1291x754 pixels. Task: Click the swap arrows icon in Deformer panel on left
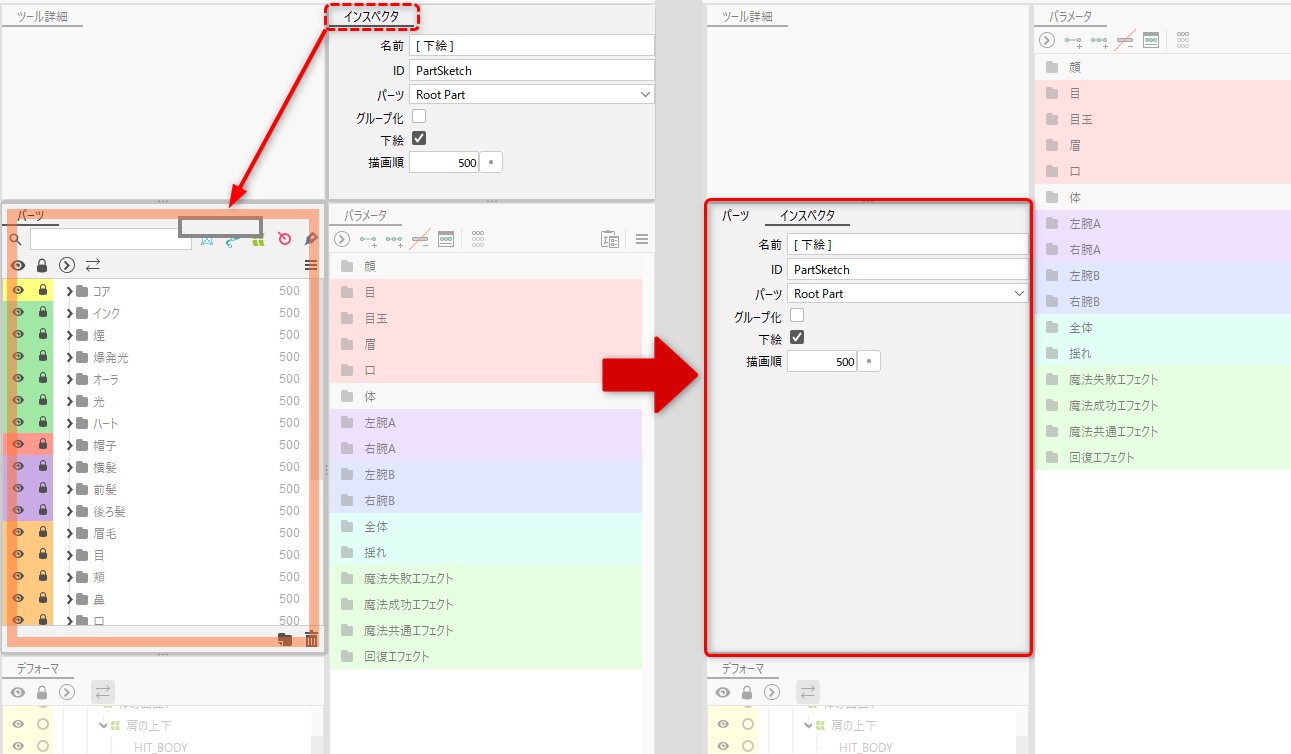pos(103,692)
